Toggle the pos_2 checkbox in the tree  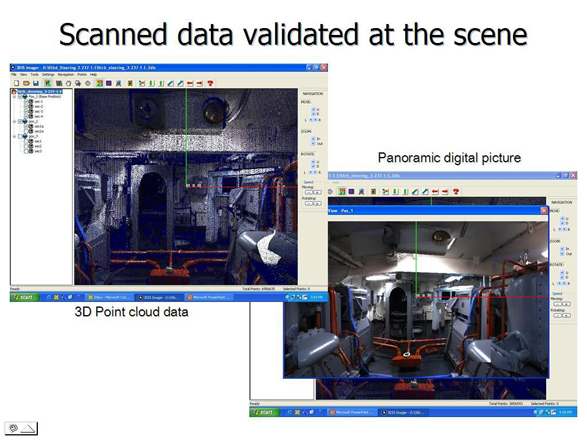click(x=20, y=121)
